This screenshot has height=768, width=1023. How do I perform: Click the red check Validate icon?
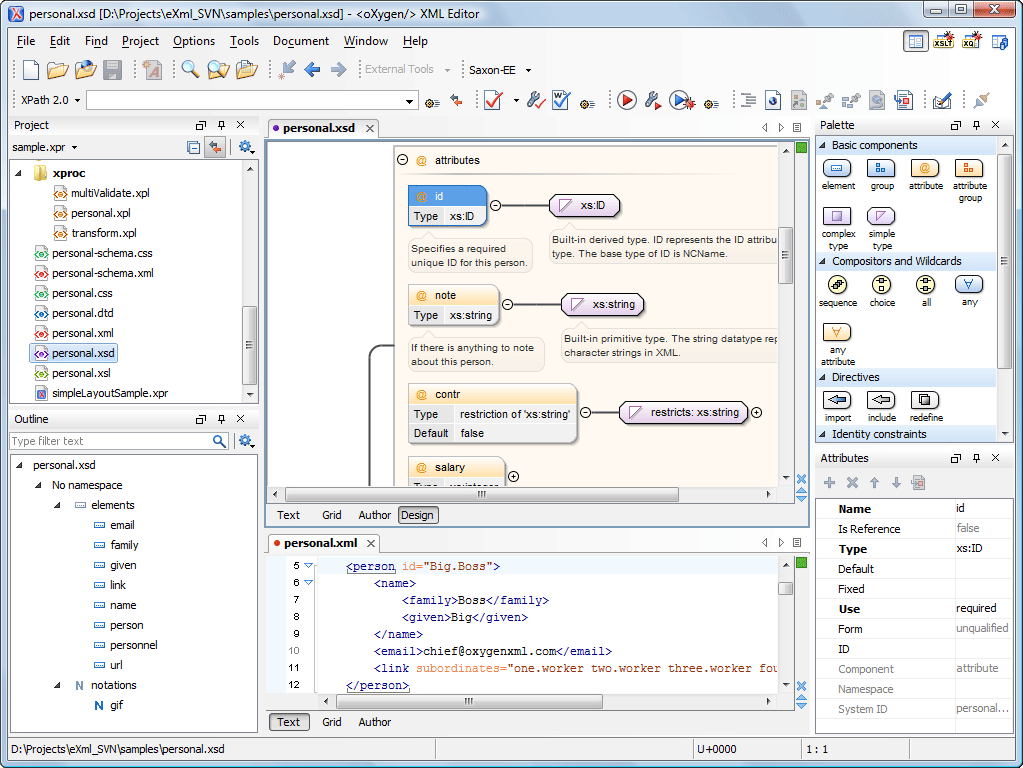(x=493, y=100)
